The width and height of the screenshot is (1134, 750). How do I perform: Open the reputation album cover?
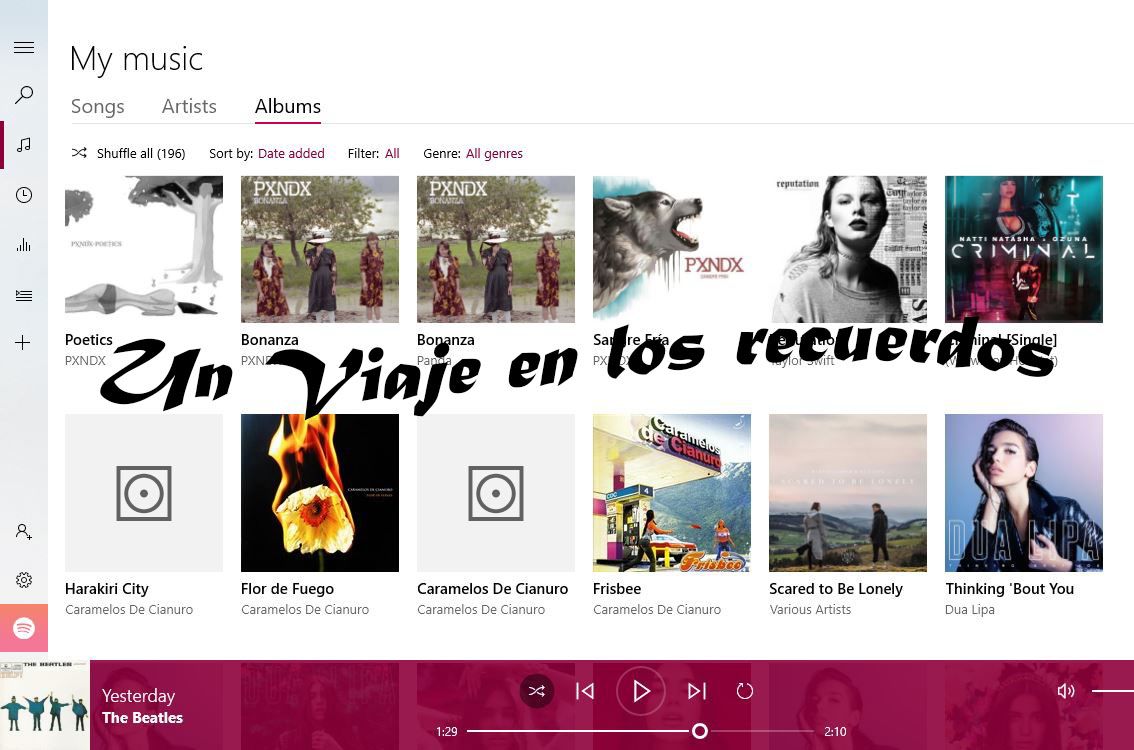point(848,249)
